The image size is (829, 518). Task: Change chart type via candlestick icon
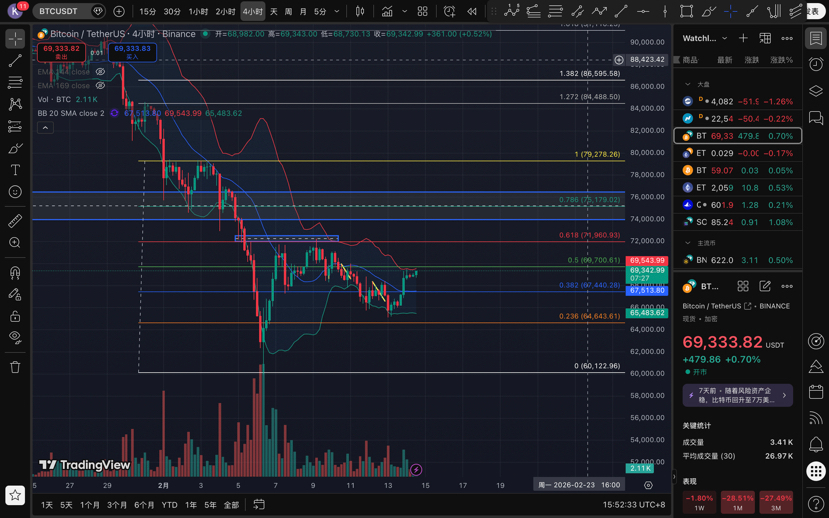360,11
